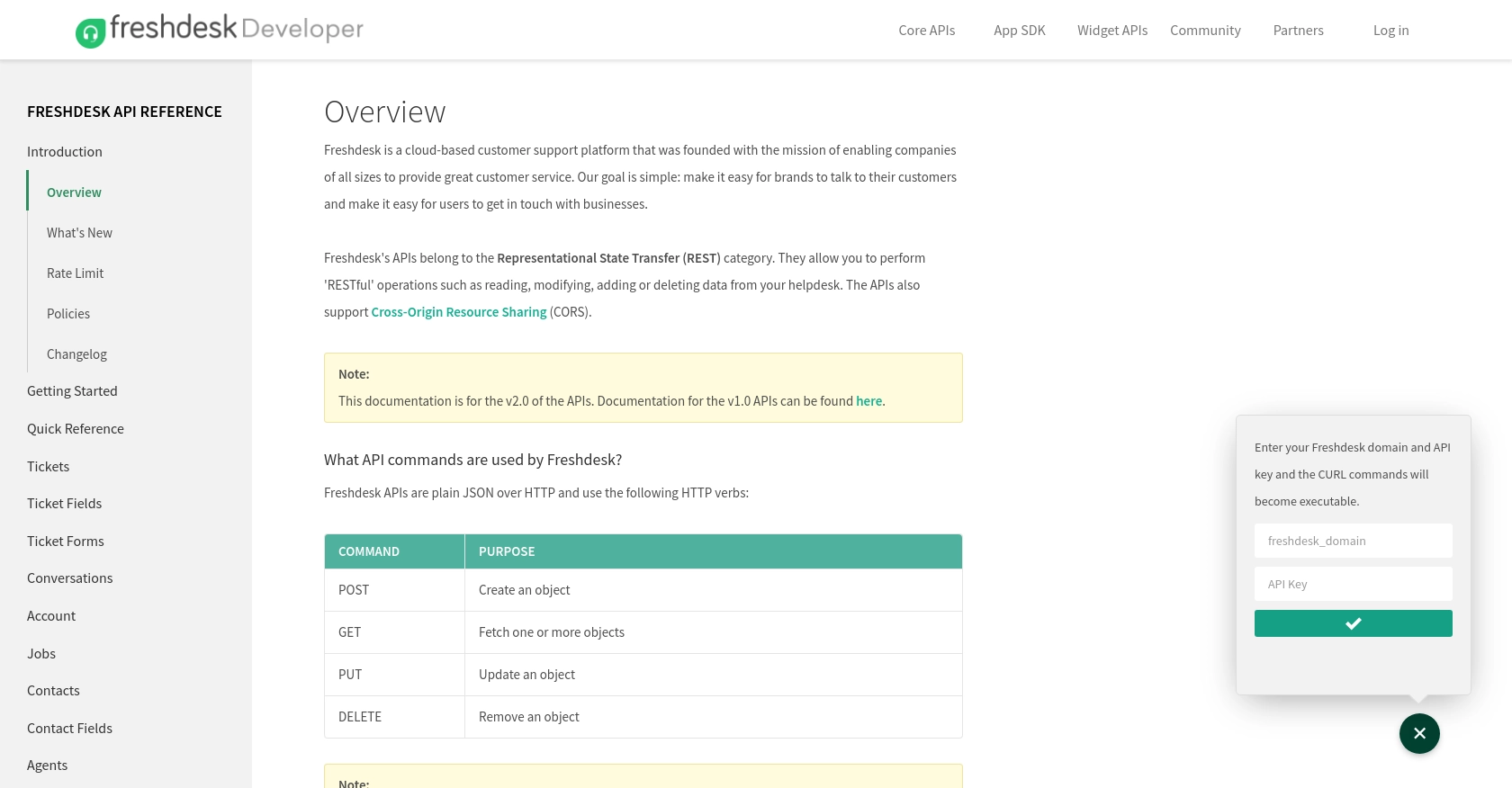Click the POST table cell

[394, 590]
